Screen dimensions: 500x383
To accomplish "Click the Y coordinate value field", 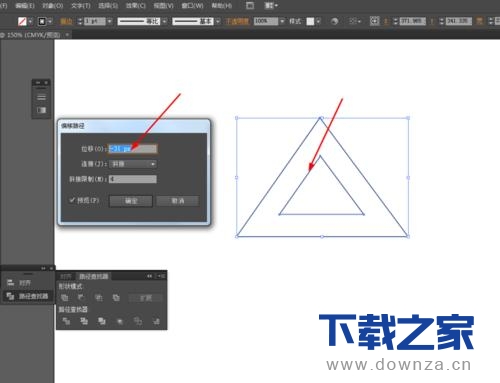I will click(459, 22).
